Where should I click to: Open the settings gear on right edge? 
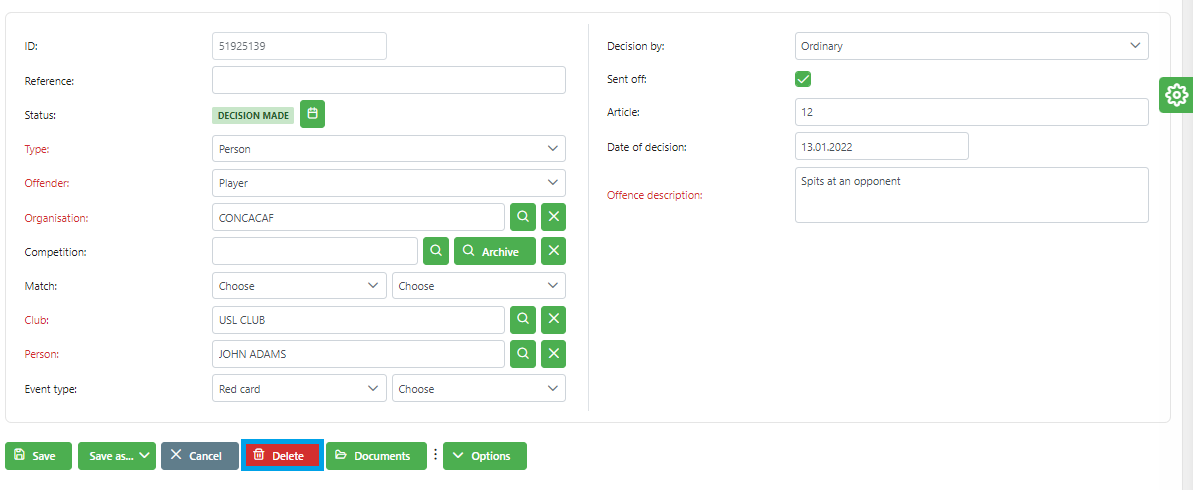[1176, 95]
